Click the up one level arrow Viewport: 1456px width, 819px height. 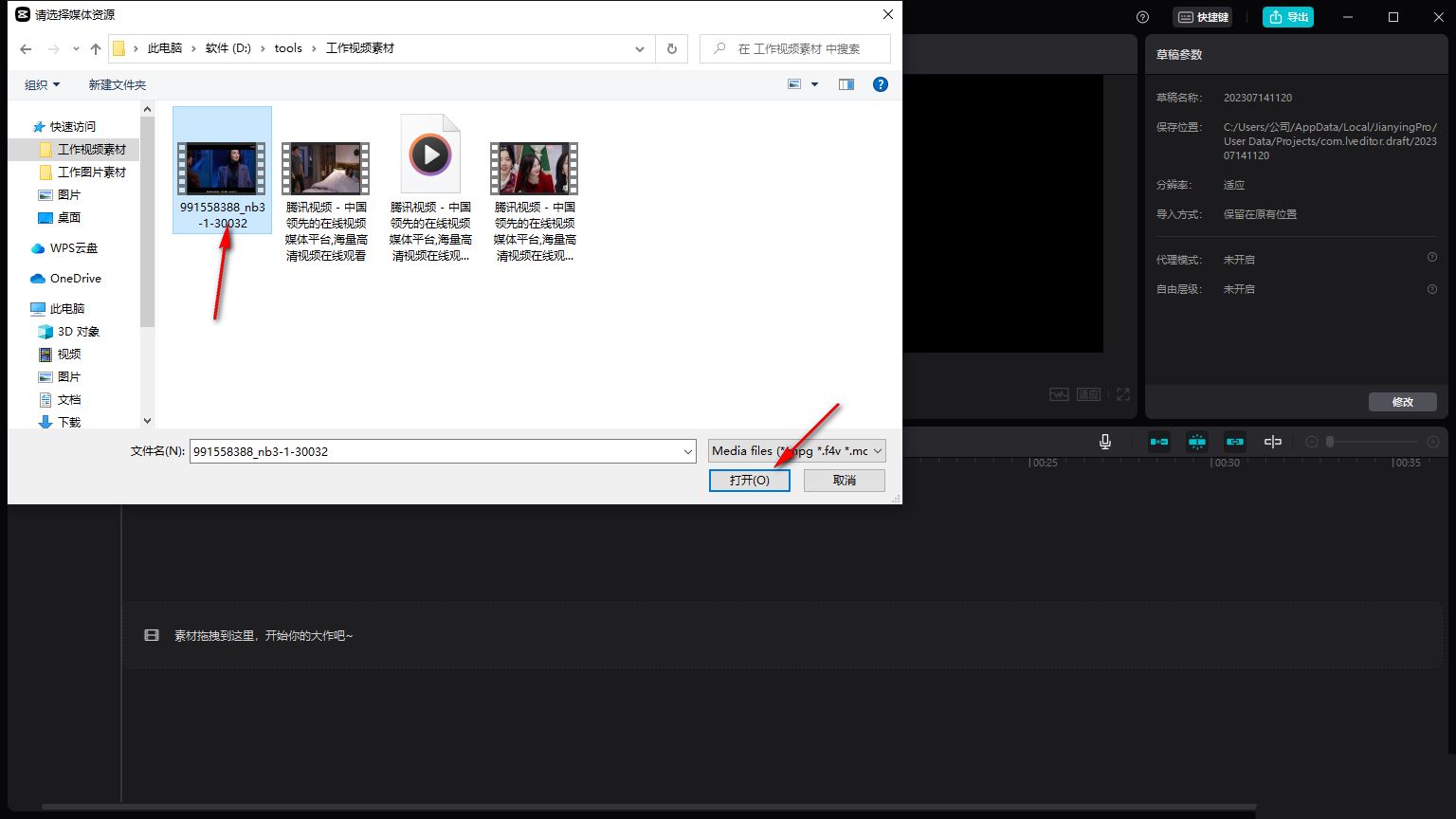click(96, 49)
